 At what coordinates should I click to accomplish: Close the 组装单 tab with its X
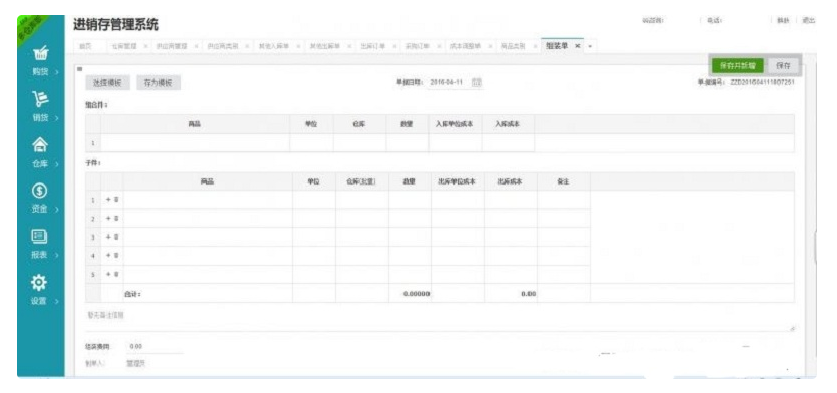pos(578,46)
